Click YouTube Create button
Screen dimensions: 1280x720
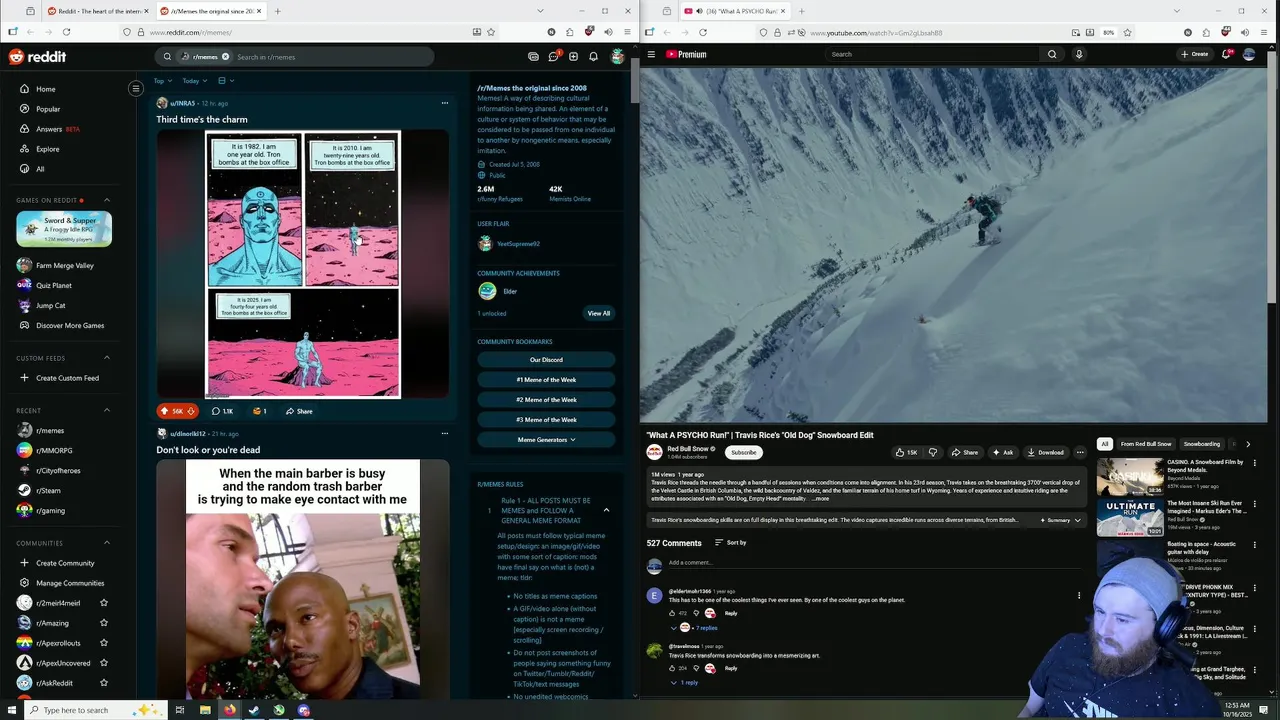click(x=1195, y=54)
